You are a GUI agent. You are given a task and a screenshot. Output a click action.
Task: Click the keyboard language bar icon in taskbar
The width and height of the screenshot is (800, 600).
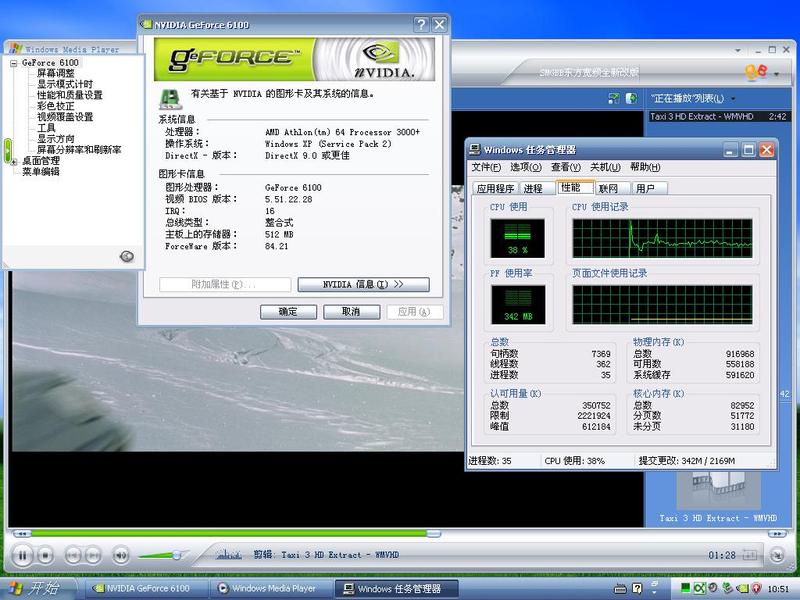620,589
